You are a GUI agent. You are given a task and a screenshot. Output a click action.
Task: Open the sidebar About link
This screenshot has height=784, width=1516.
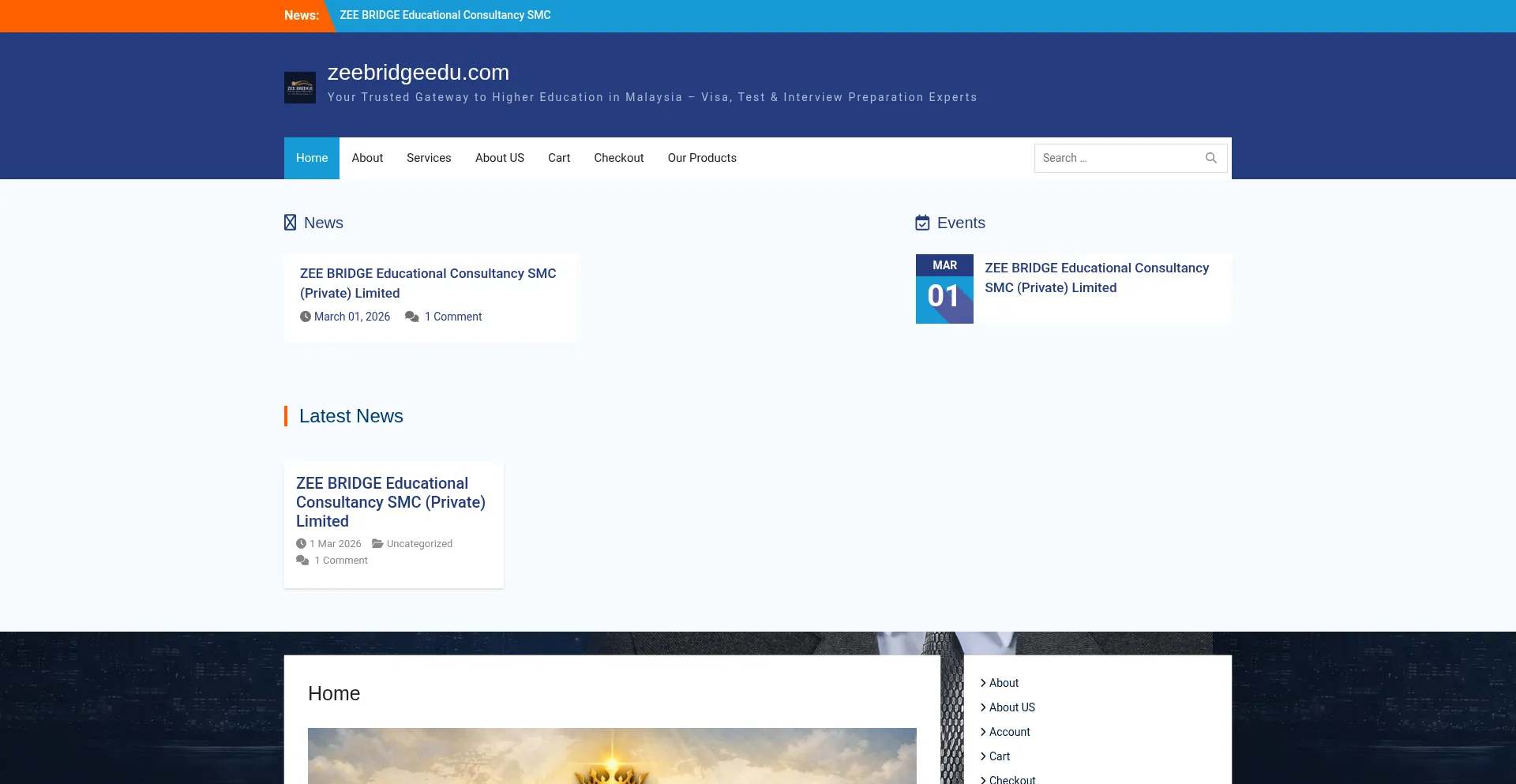pyautogui.click(x=1004, y=683)
